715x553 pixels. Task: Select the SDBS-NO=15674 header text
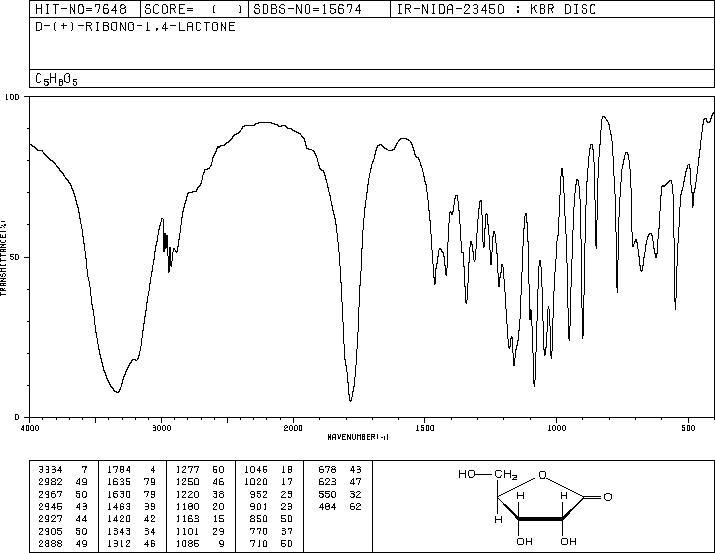coord(307,9)
